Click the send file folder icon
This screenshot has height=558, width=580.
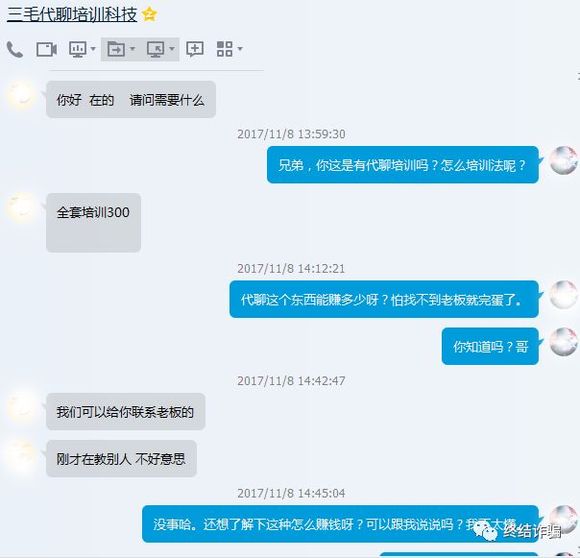point(116,49)
